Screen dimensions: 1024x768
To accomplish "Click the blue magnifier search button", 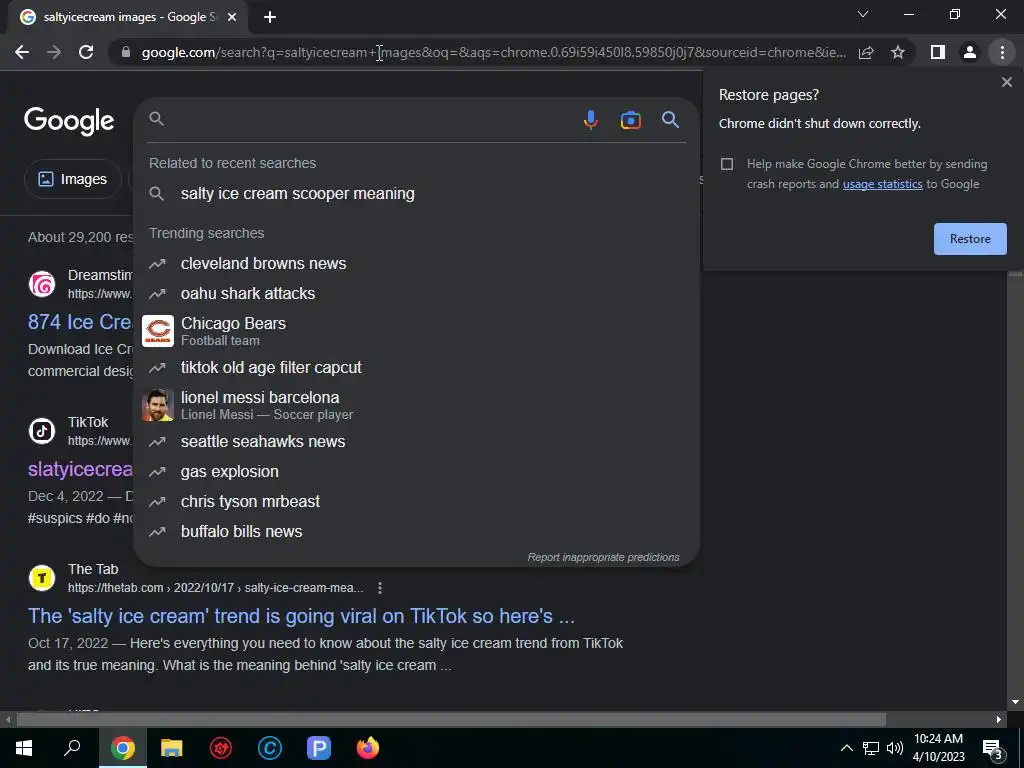I will (670, 120).
